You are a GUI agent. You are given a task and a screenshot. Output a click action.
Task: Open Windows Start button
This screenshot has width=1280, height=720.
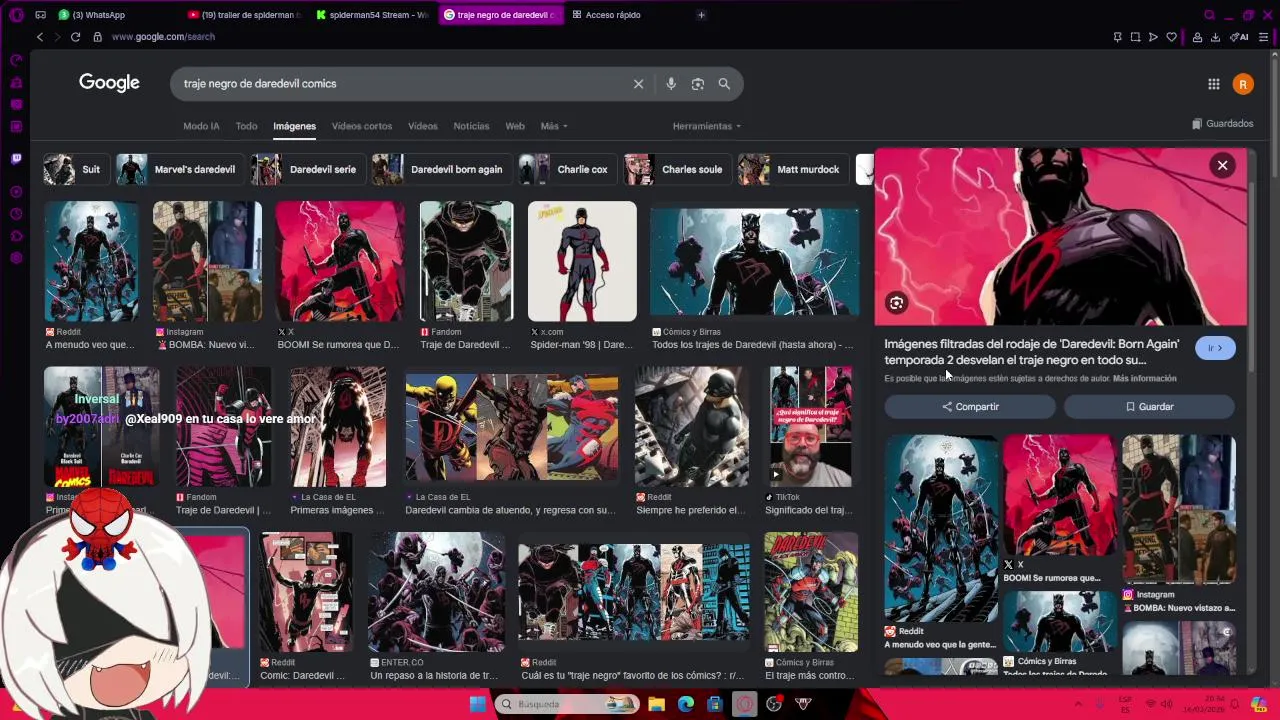[477, 704]
